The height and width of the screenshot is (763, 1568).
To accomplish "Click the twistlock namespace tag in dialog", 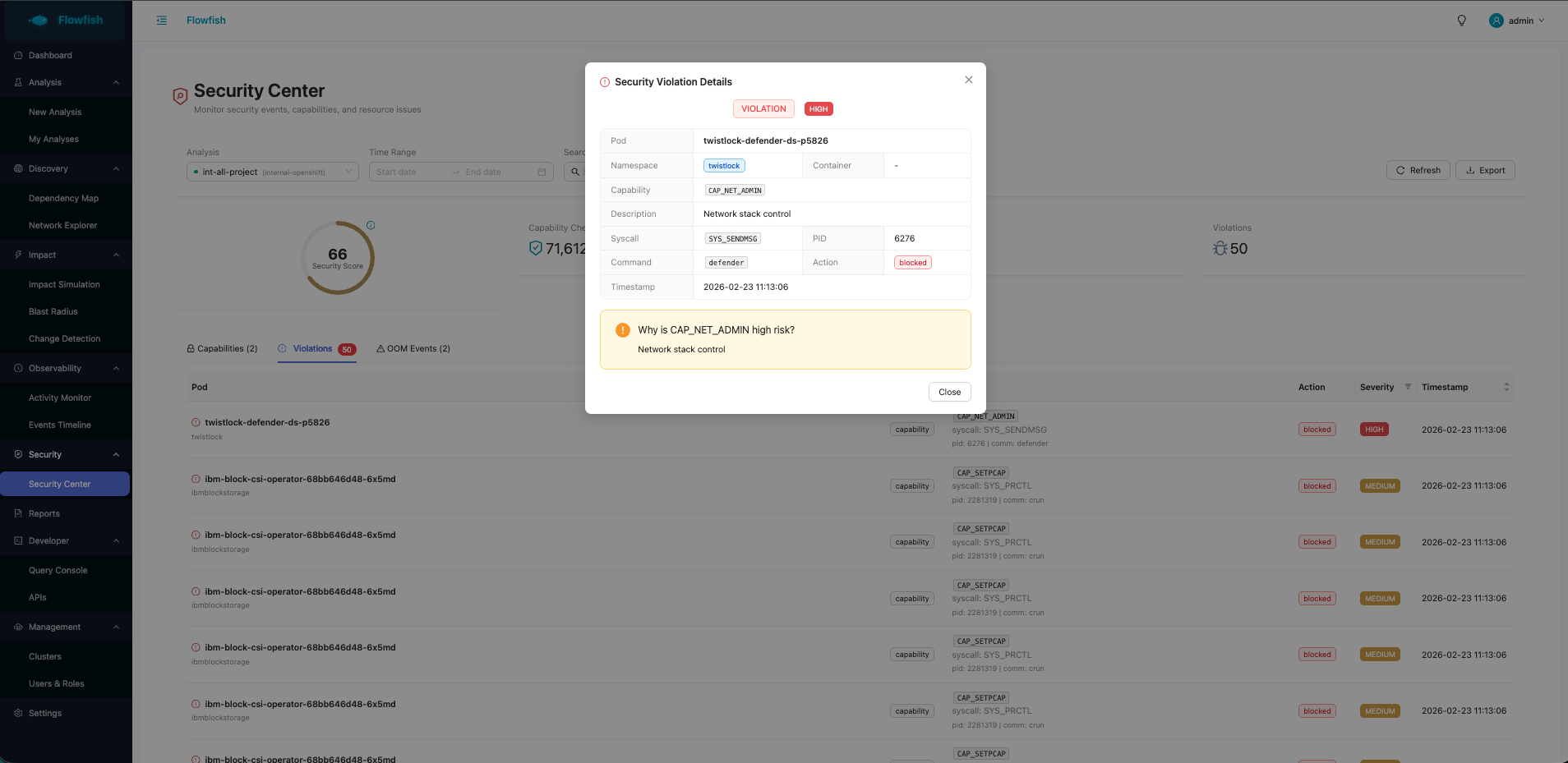I will (x=724, y=166).
